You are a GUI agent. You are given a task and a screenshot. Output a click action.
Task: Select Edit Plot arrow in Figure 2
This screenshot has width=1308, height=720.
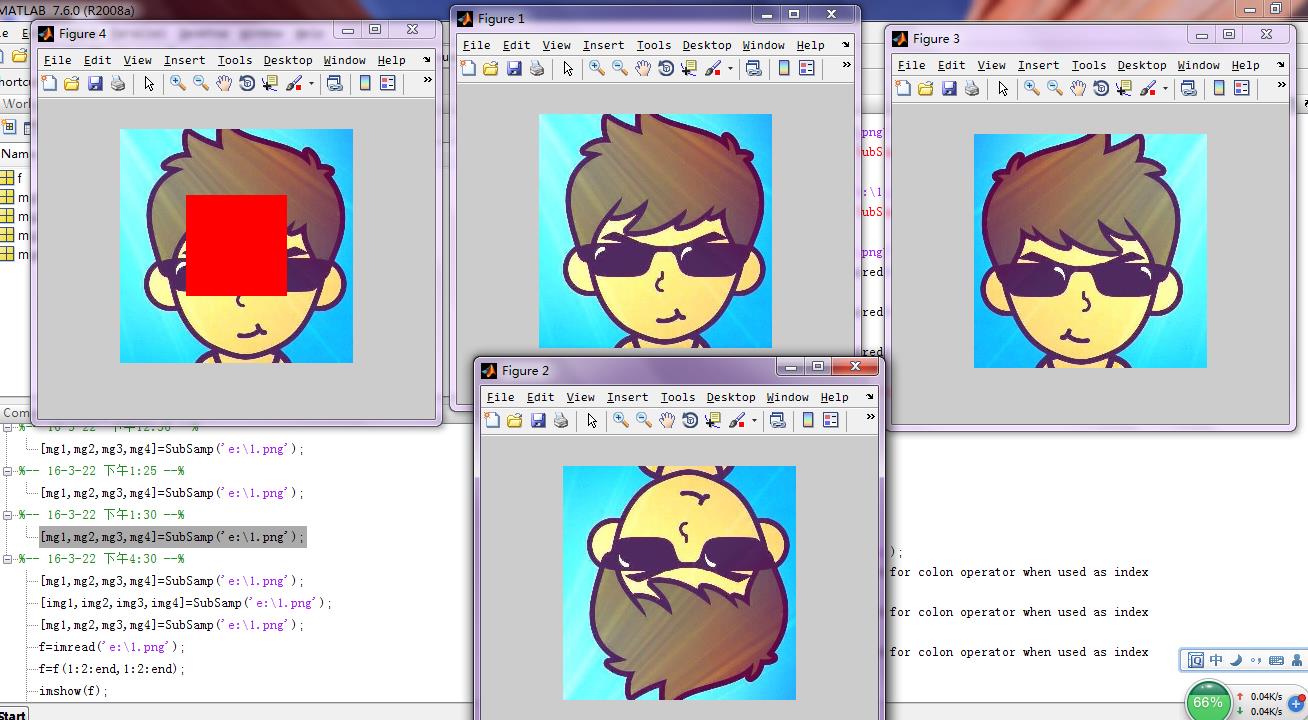point(592,420)
